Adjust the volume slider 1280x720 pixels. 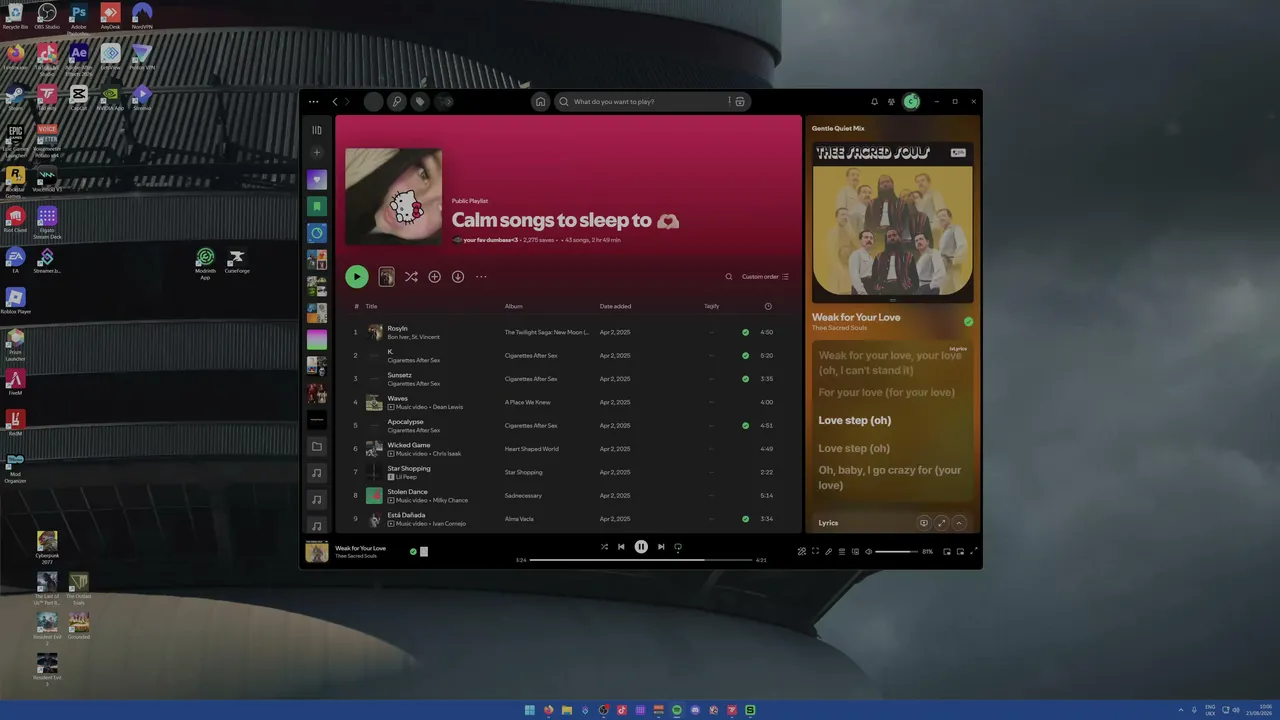[896, 551]
